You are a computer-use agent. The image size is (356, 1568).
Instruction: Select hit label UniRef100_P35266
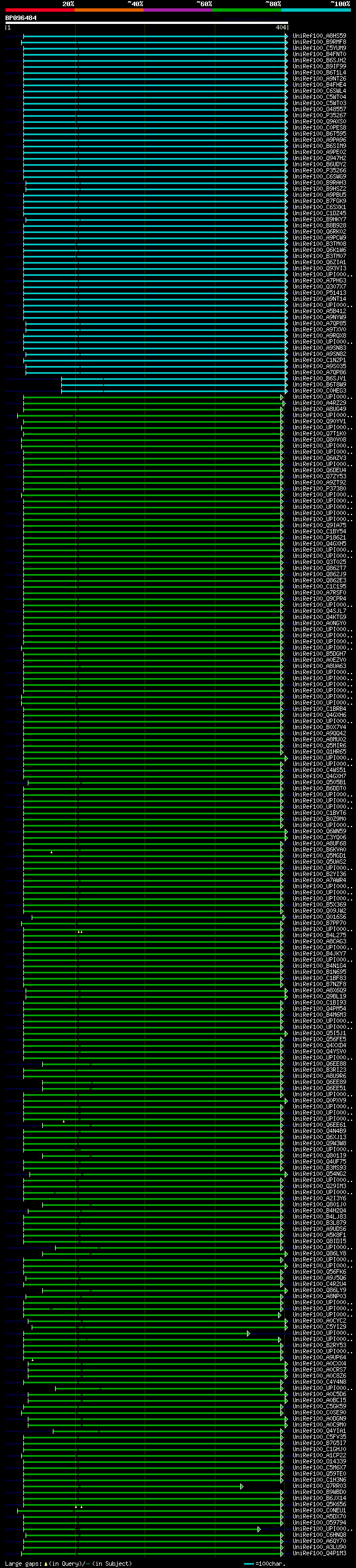319,170
